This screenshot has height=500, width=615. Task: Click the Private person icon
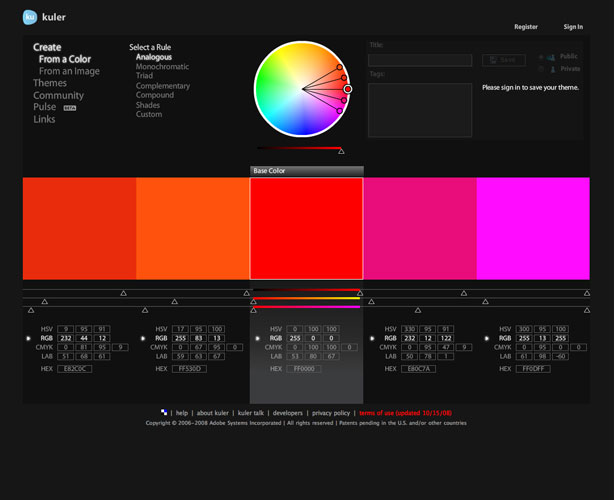coord(553,69)
